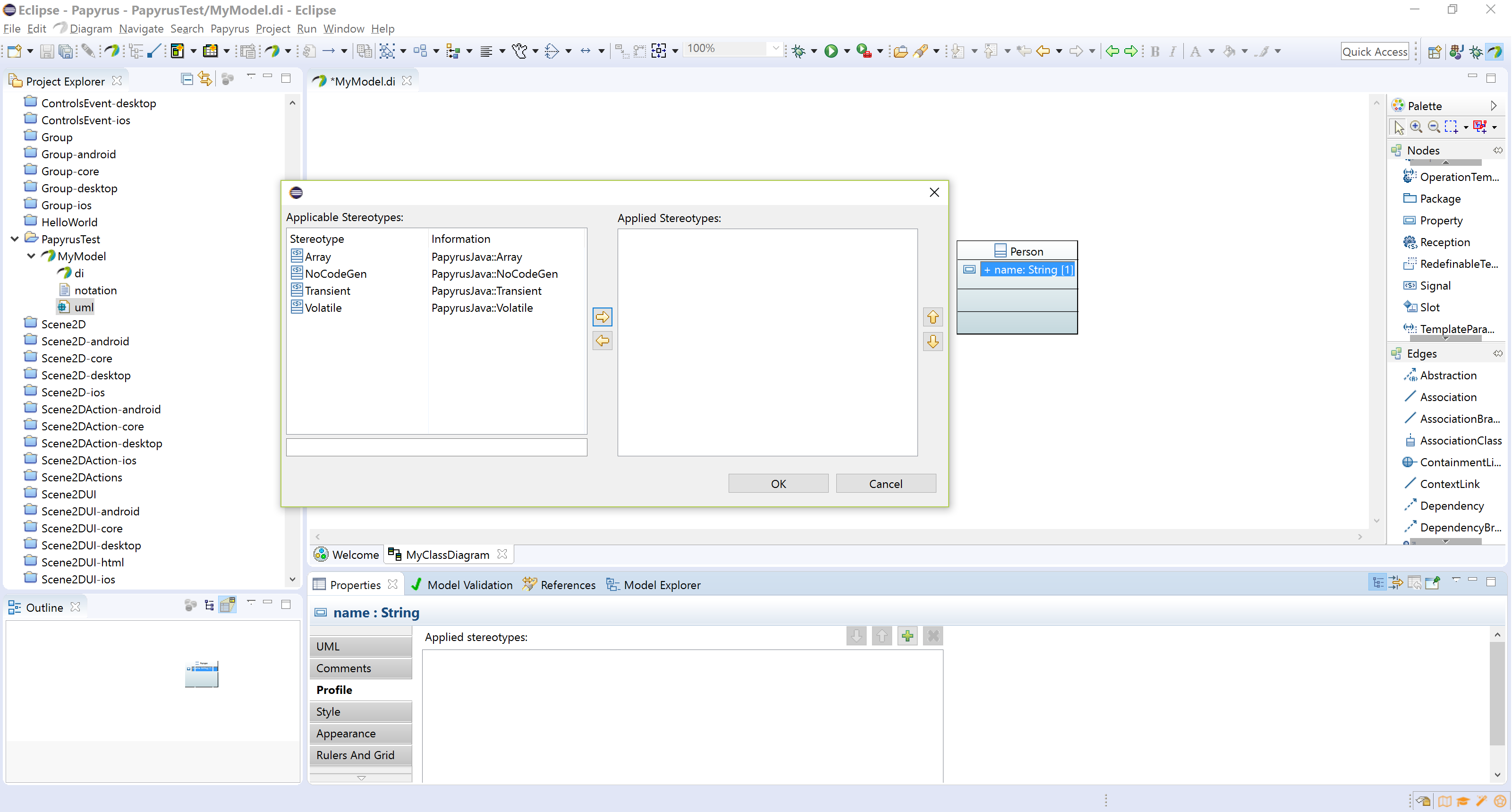
Task: Collapse the PapyrusTest project node
Action: click(15, 239)
